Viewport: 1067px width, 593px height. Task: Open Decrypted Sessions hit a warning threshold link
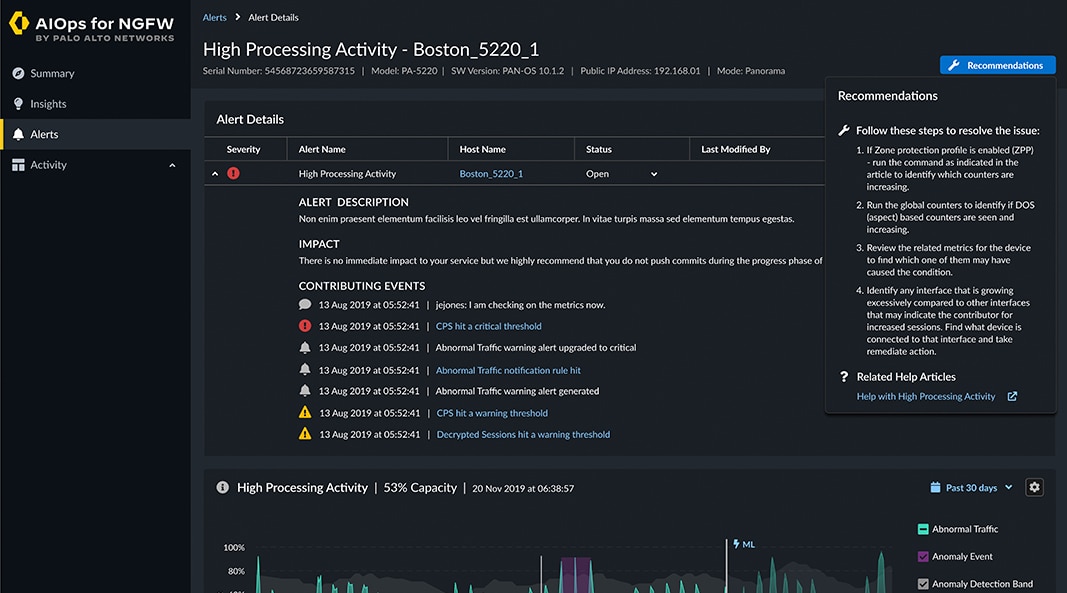pyautogui.click(x=523, y=434)
